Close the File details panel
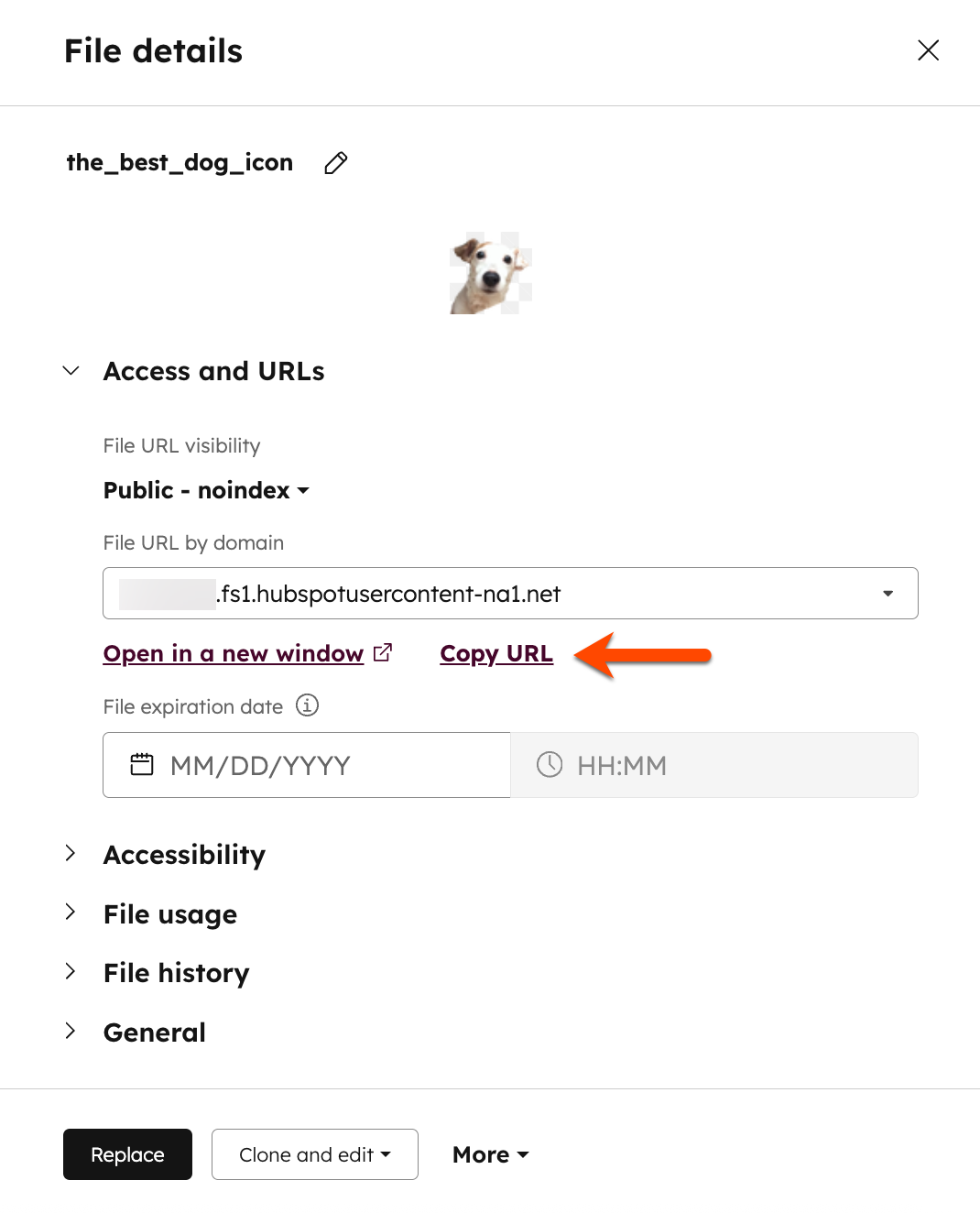 click(x=928, y=51)
